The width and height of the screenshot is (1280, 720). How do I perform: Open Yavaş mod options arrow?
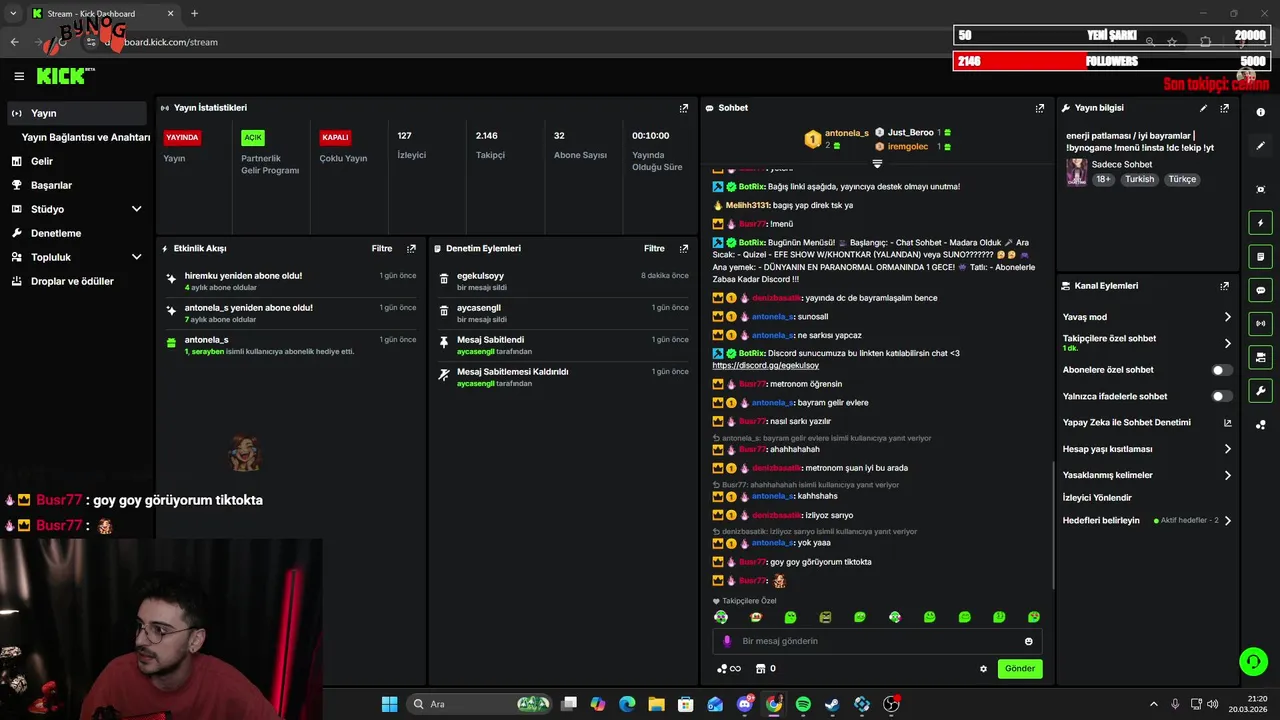coord(1228,317)
